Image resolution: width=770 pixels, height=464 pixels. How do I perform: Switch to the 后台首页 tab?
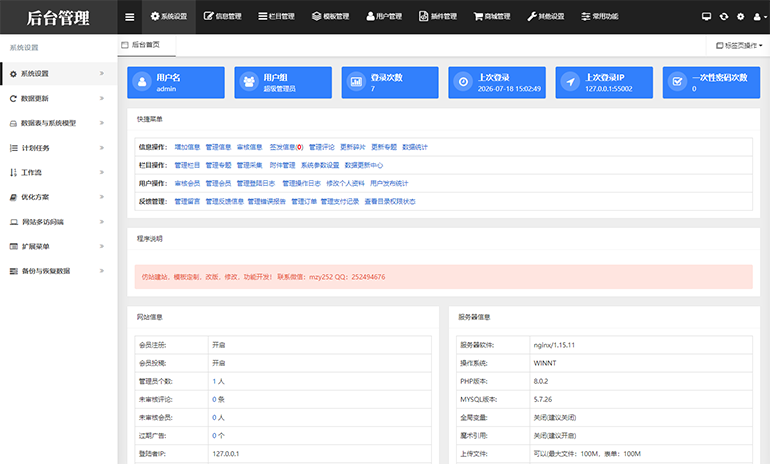click(x=146, y=45)
